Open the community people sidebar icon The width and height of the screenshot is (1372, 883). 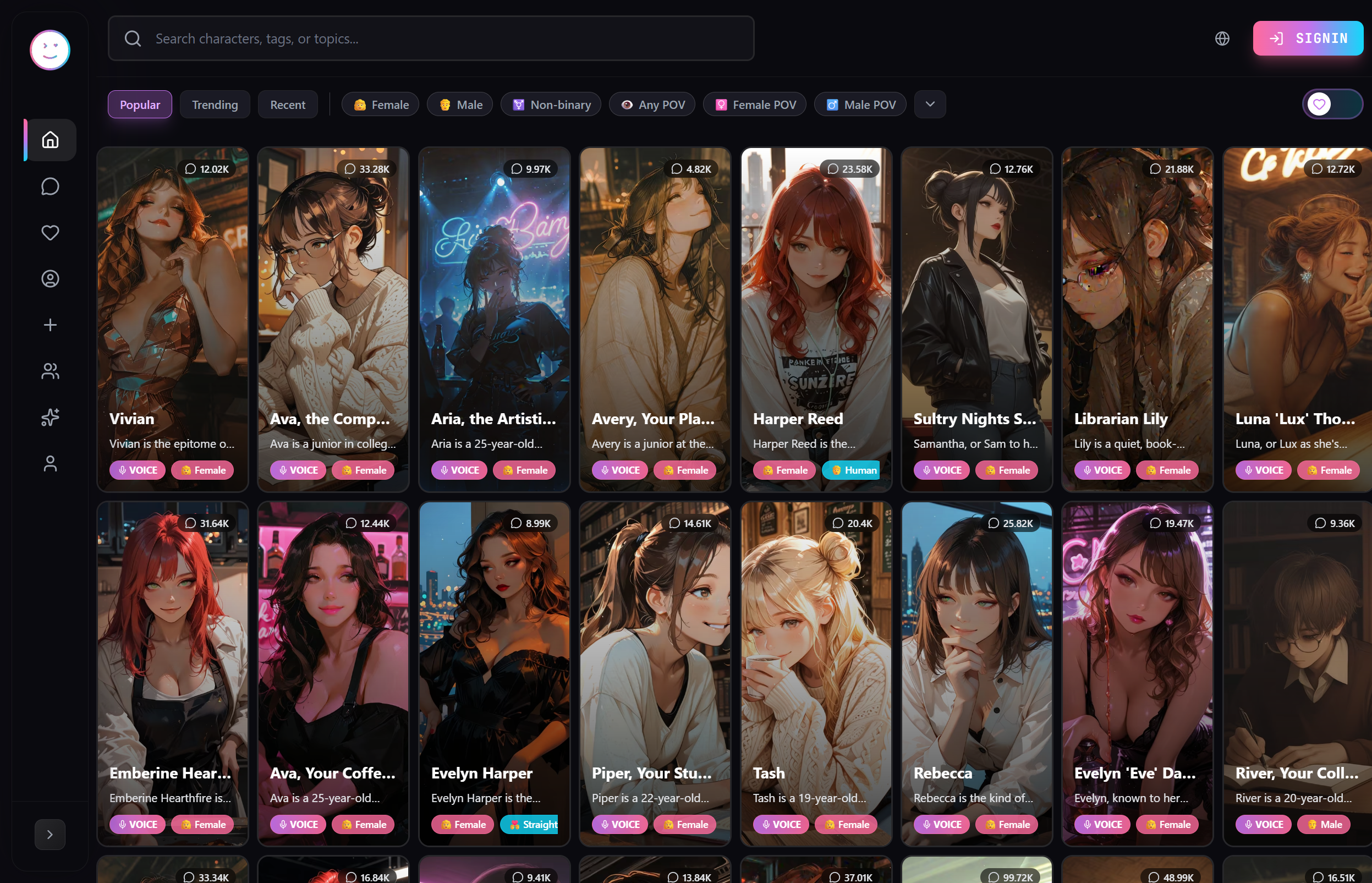(x=50, y=371)
